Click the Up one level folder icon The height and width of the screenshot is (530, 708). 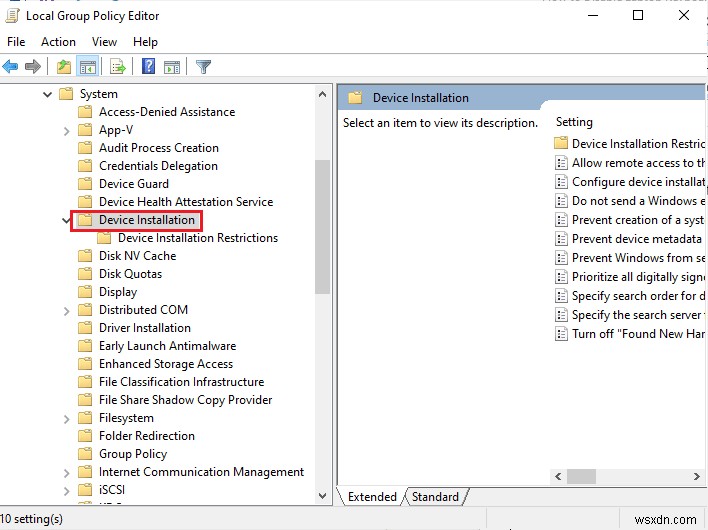[64, 67]
